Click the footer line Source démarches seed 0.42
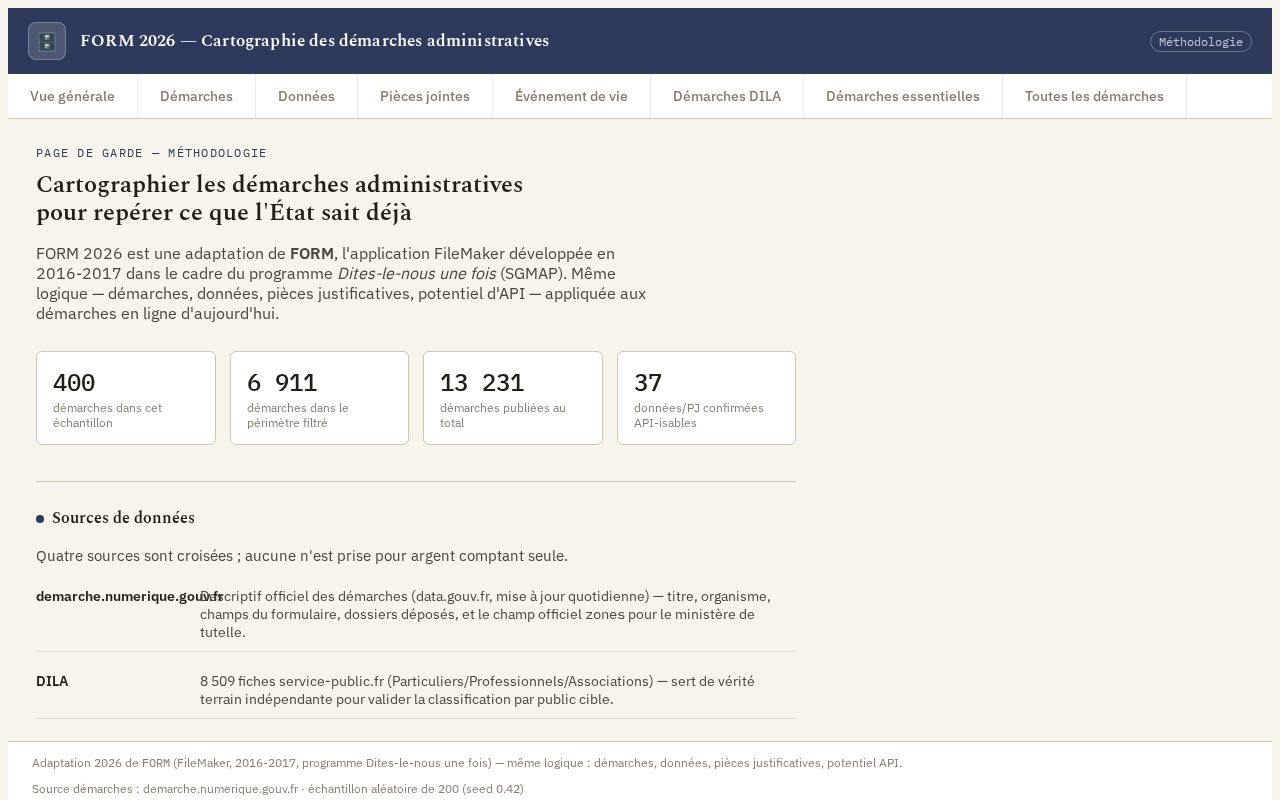The width and height of the screenshot is (1280, 800). (278, 789)
